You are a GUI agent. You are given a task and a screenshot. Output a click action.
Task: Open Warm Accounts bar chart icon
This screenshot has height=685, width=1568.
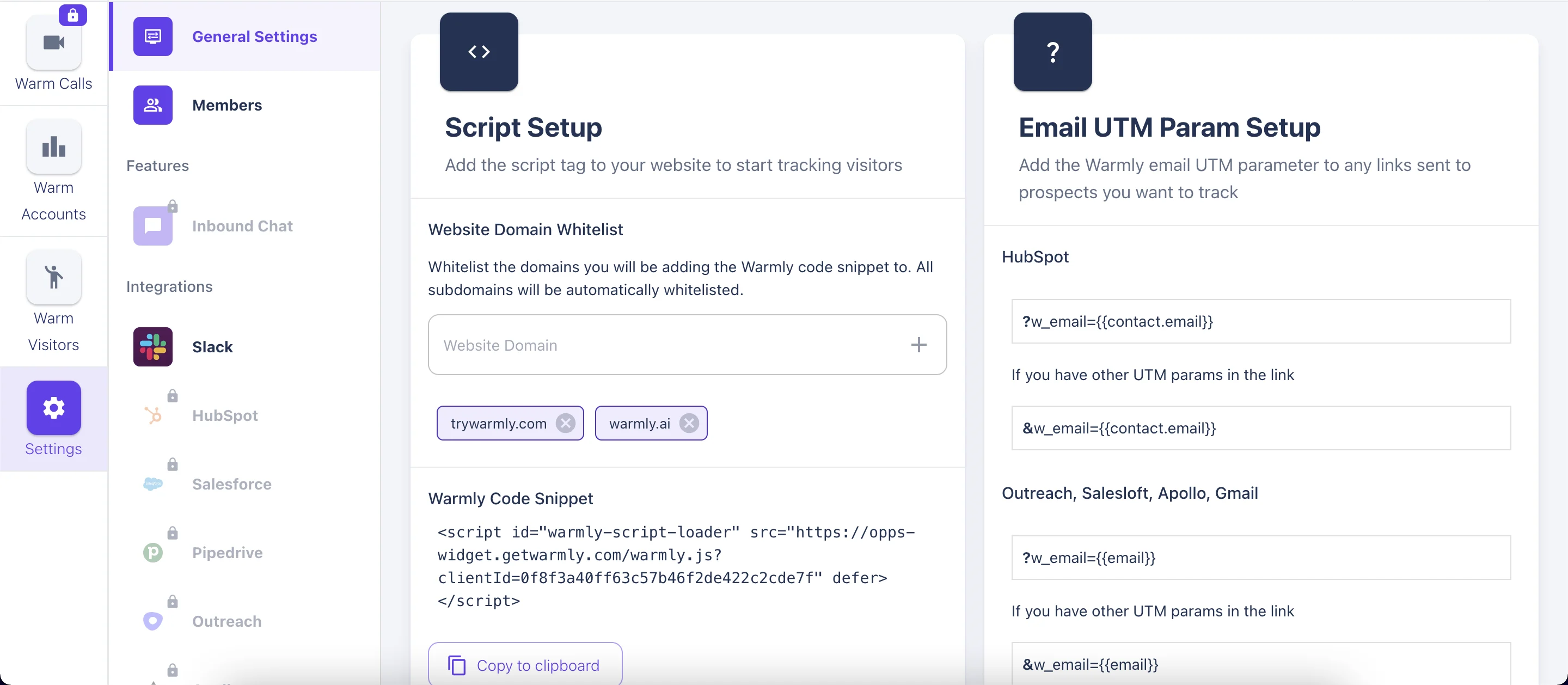(53, 146)
